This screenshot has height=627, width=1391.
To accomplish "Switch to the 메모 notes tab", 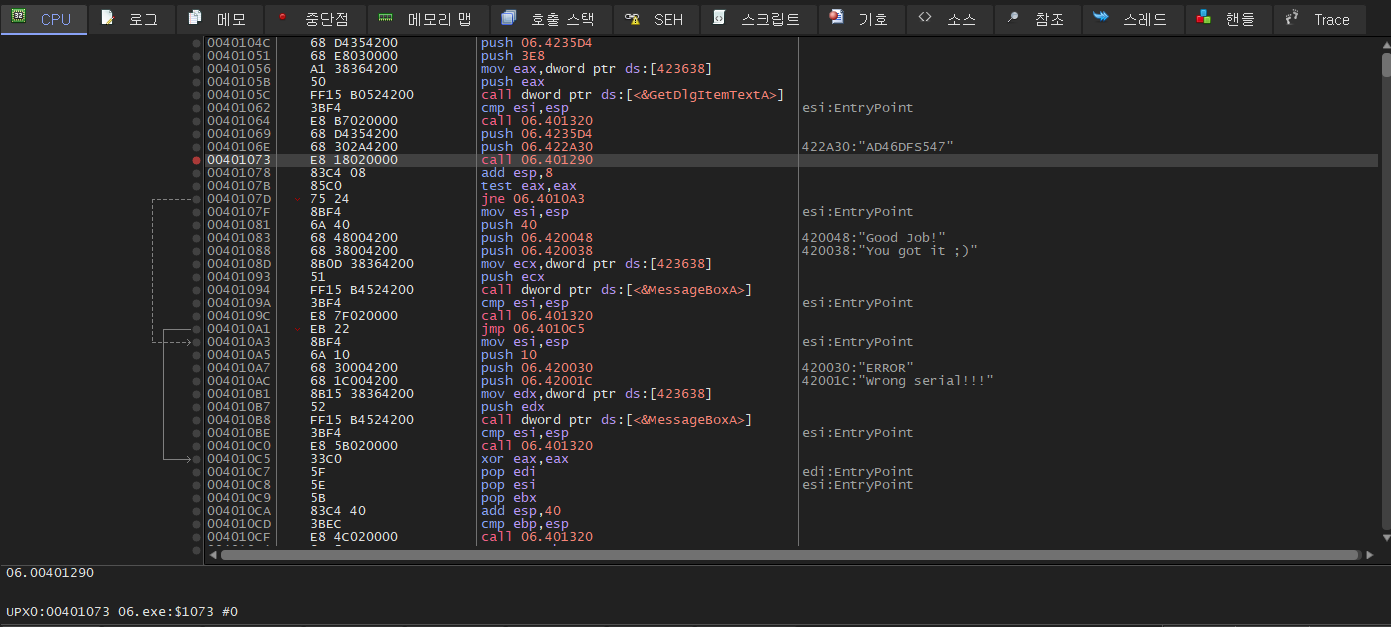I will (220, 18).
